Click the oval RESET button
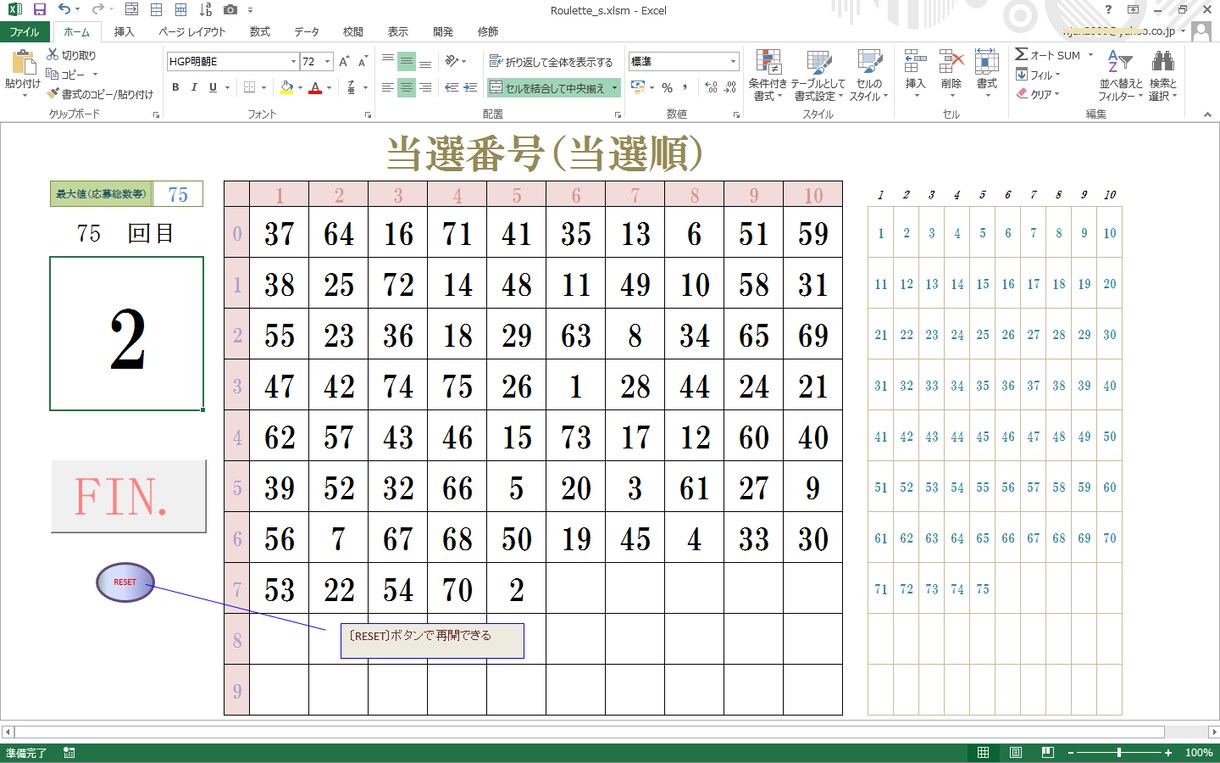Screen dimensions: 1220x763 tap(125, 582)
